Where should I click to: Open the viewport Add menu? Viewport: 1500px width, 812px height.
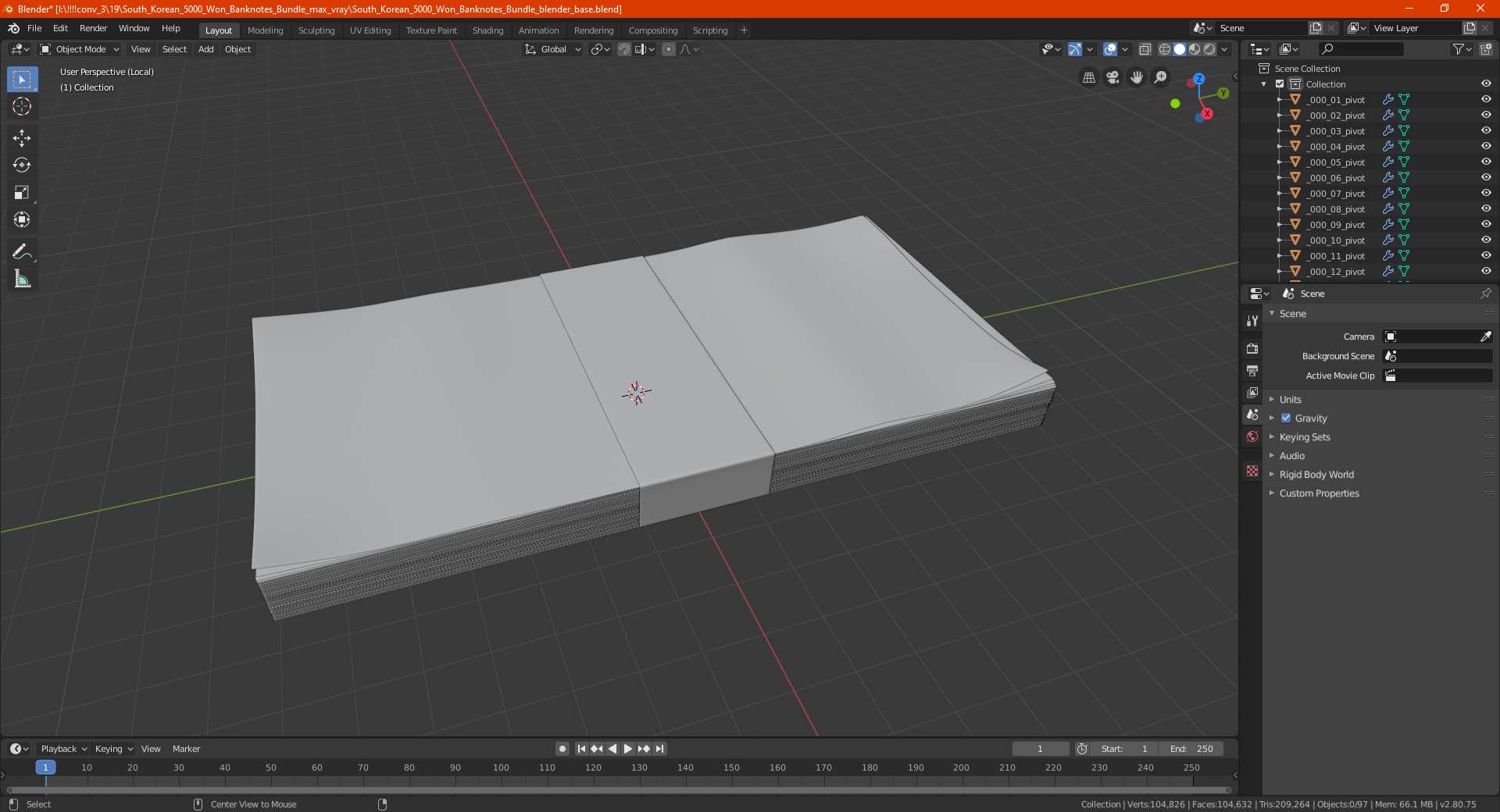tap(206, 49)
